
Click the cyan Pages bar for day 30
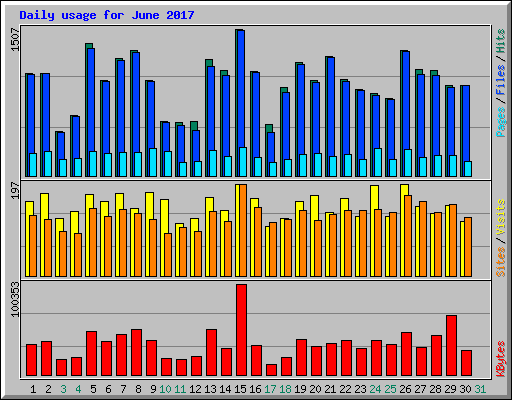468,169
